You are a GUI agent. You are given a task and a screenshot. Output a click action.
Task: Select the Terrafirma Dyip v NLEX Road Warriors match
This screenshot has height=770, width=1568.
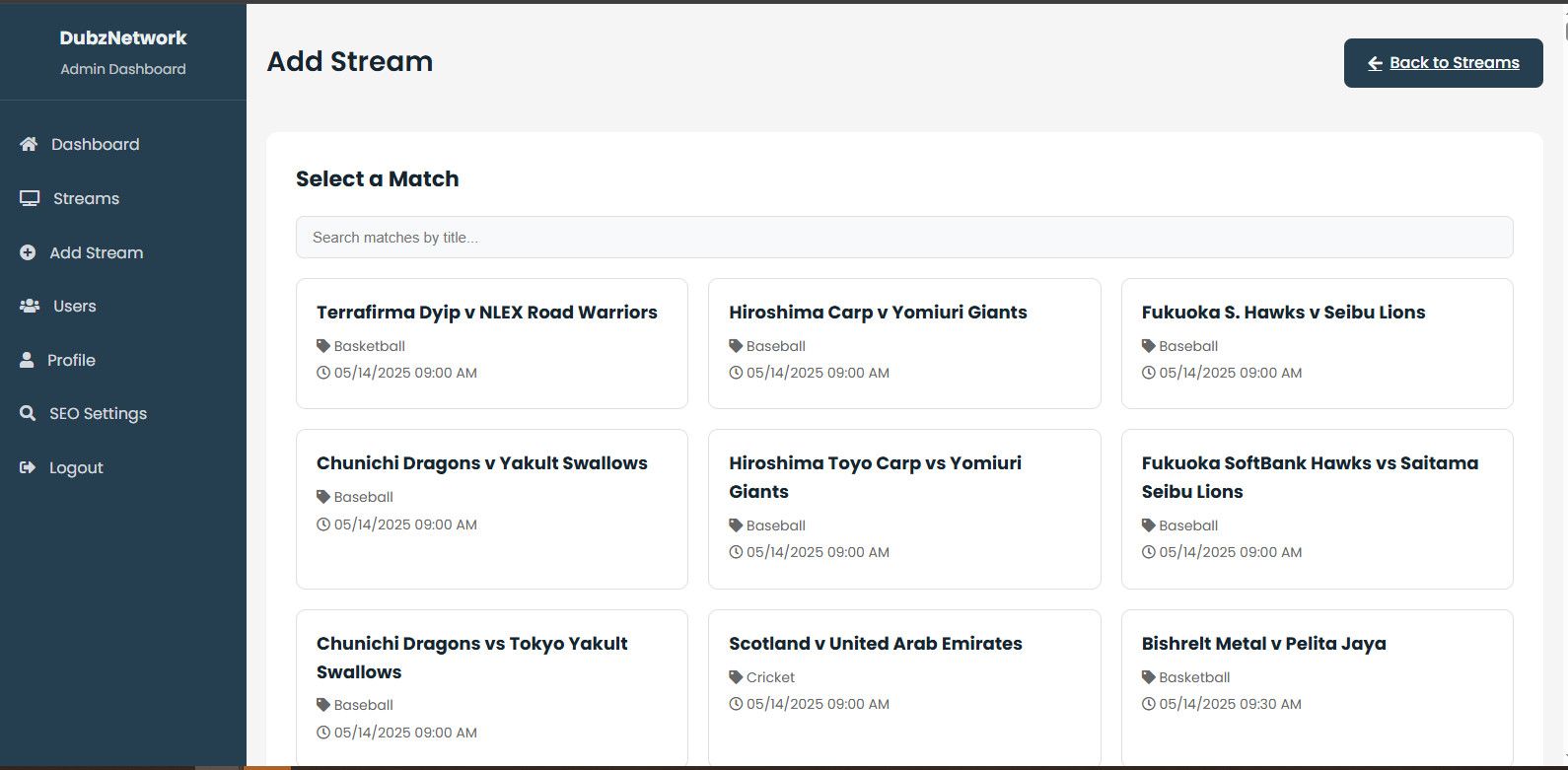(491, 342)
